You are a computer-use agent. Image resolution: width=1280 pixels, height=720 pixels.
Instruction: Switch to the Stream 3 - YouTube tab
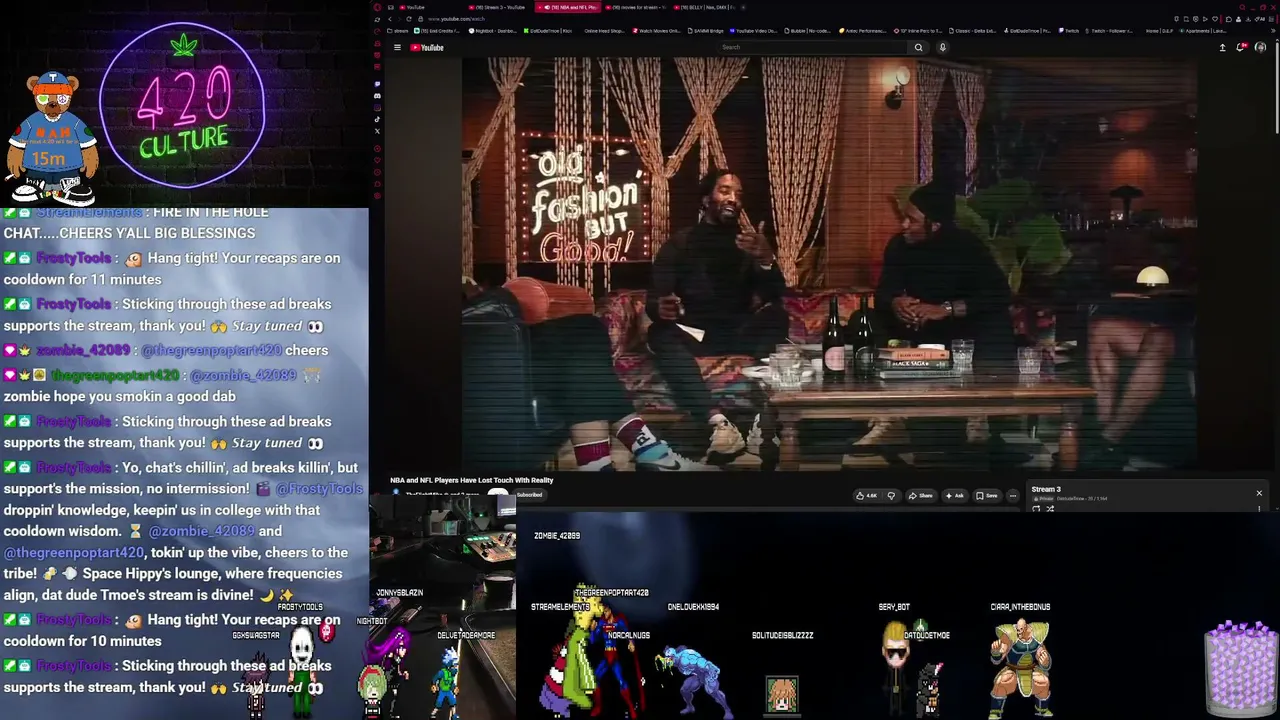(499, 7)
